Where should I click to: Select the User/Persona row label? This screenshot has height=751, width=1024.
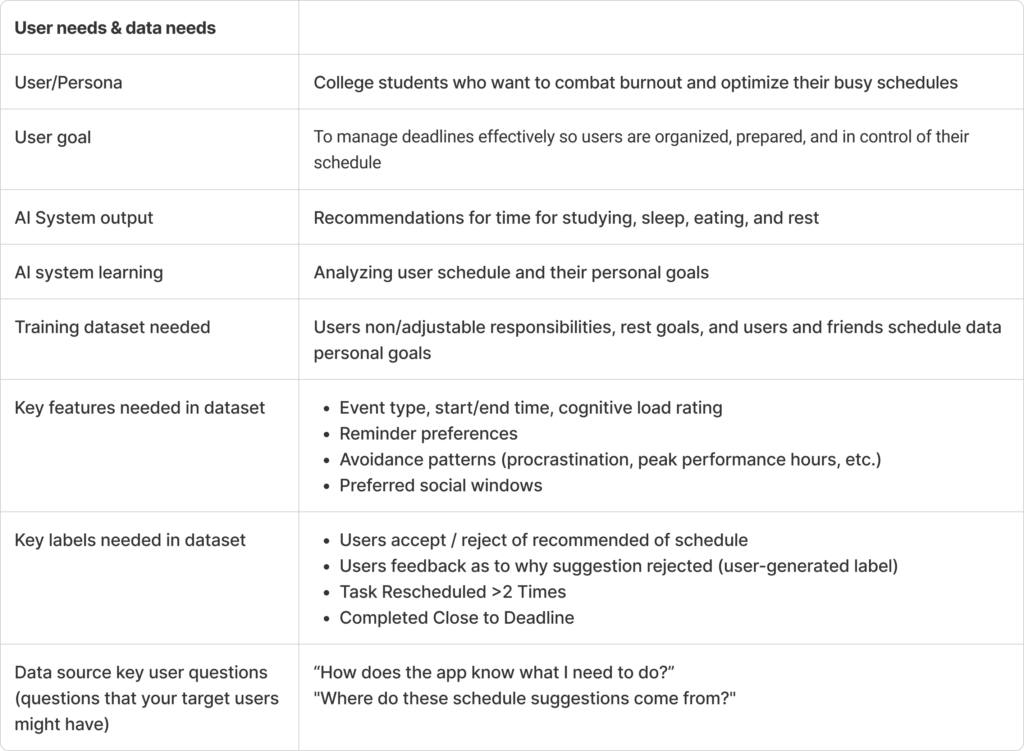[x=69, y=83]
